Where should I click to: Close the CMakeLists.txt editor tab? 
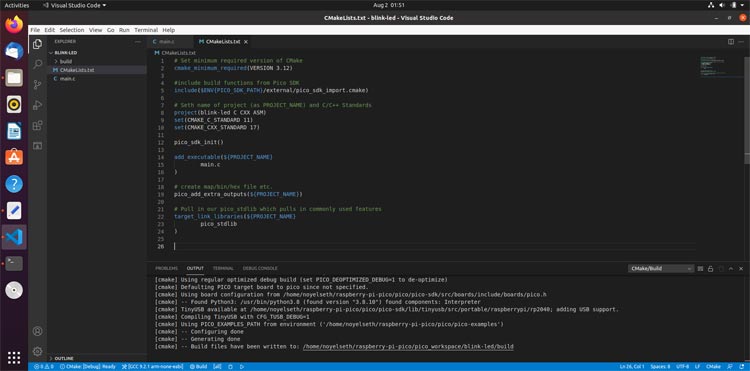point(246,42)
